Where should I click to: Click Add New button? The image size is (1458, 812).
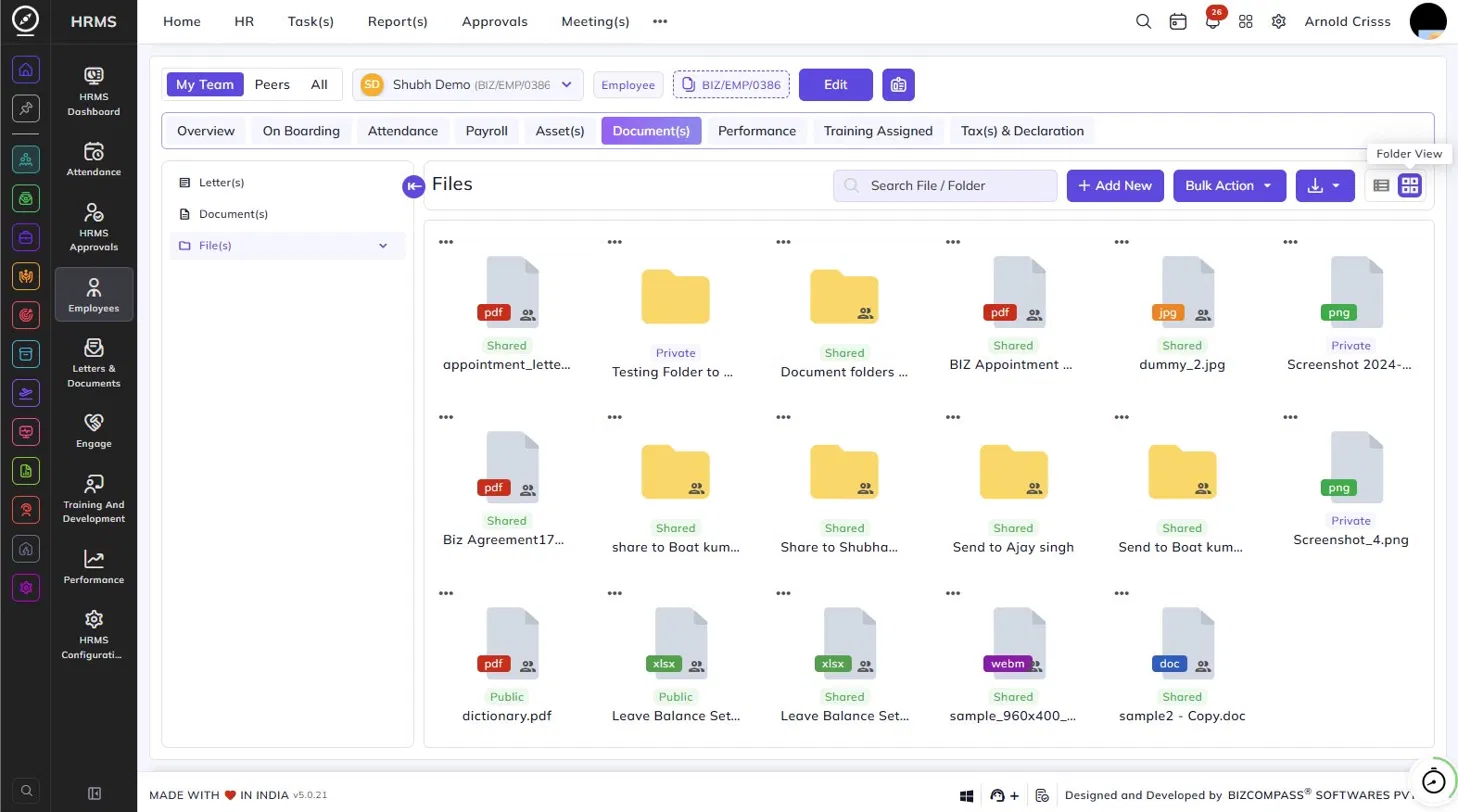(x=1115, y=186)
